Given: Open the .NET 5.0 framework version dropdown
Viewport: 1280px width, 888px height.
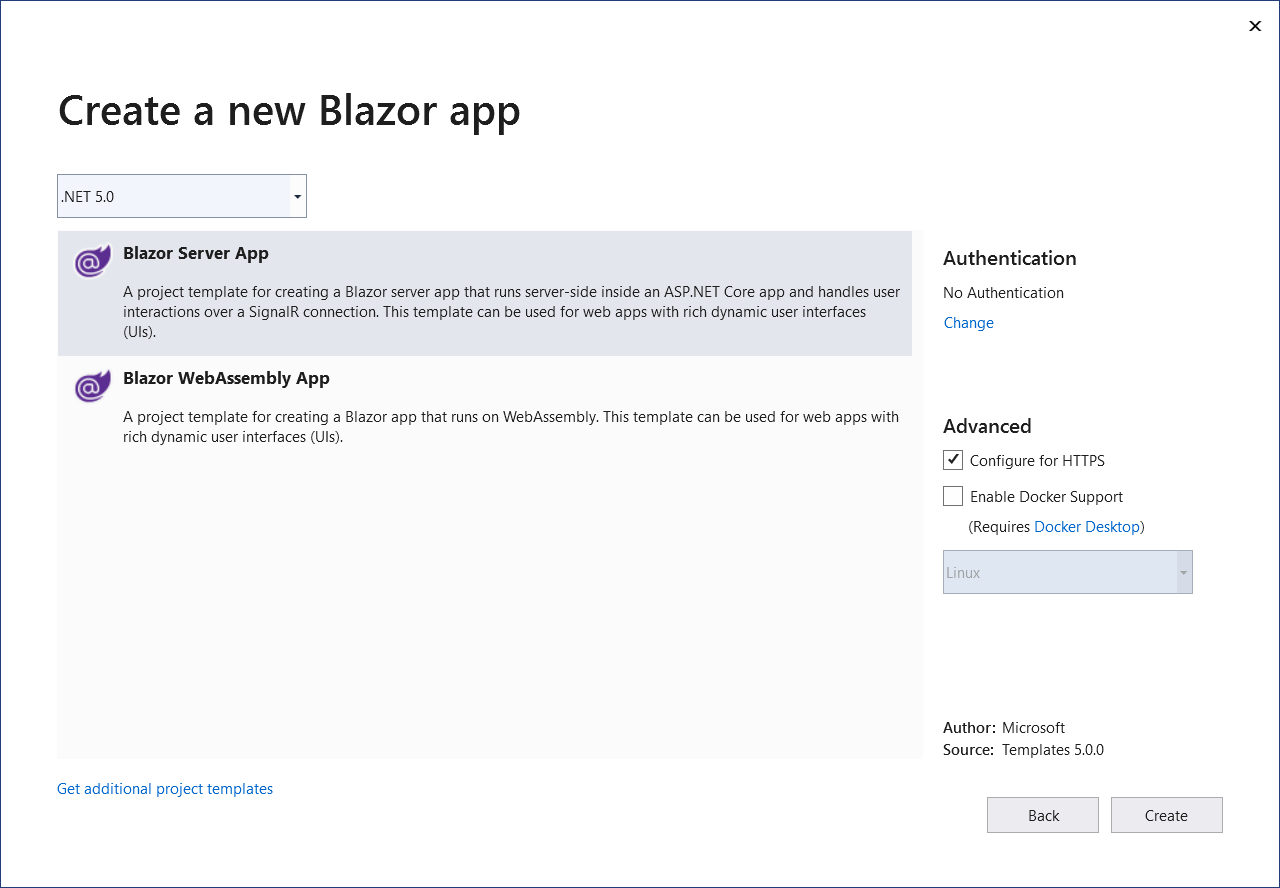Looking at the screenshot, I should [x=174, y=196].
